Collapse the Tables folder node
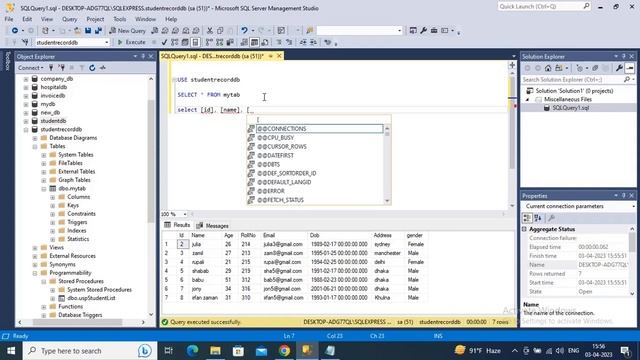Screen dimensions: 640x360 pos(35,146)
